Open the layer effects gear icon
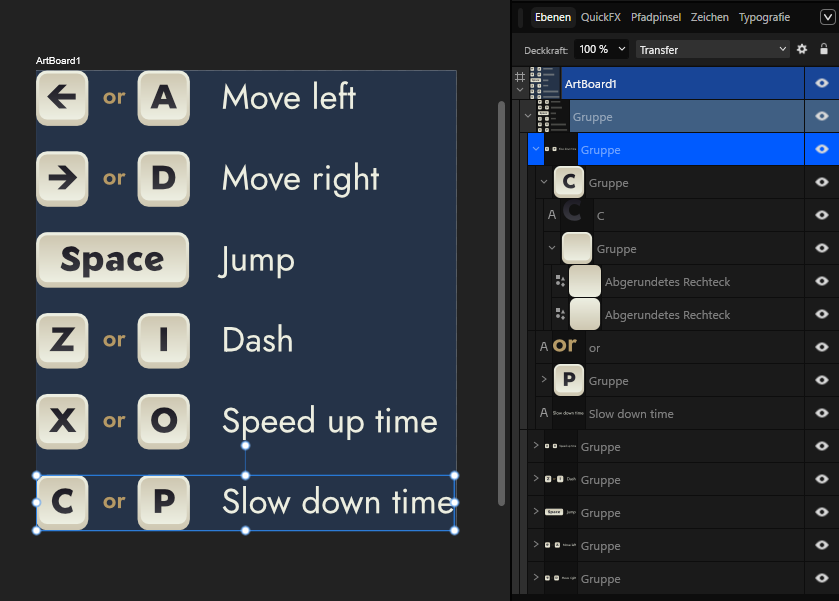Screen dimensions: 839x601 (x=802, y=49)
